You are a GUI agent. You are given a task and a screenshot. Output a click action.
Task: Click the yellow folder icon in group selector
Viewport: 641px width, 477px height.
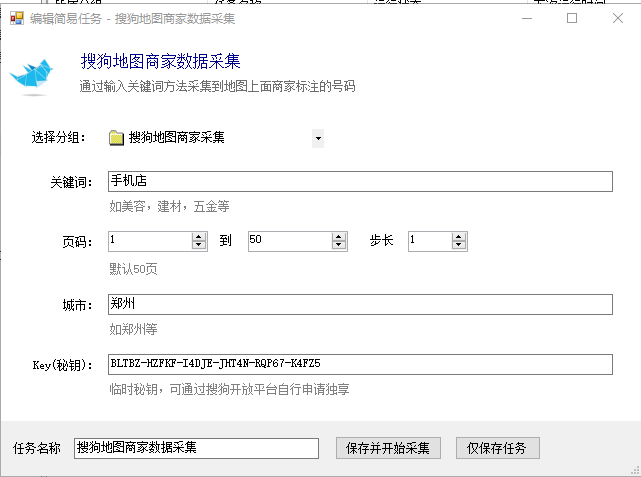tap(117, 138)
